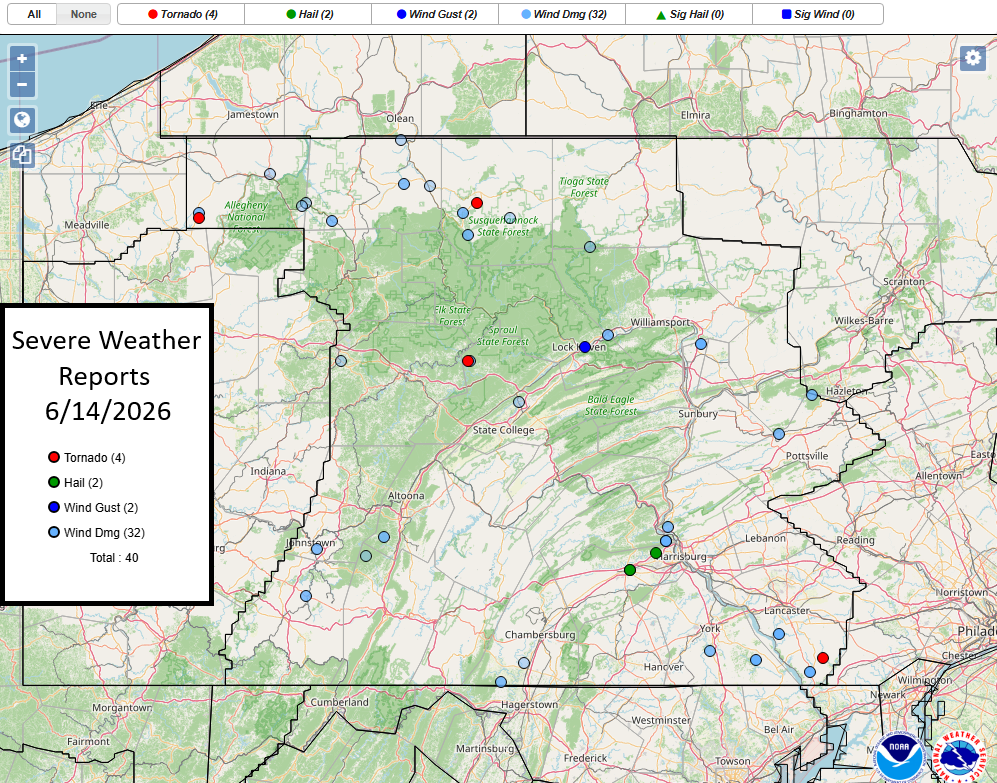Click the tornado marker above Susquehannock State Forest
The image size is (997, 783).
tap(477, 203)
